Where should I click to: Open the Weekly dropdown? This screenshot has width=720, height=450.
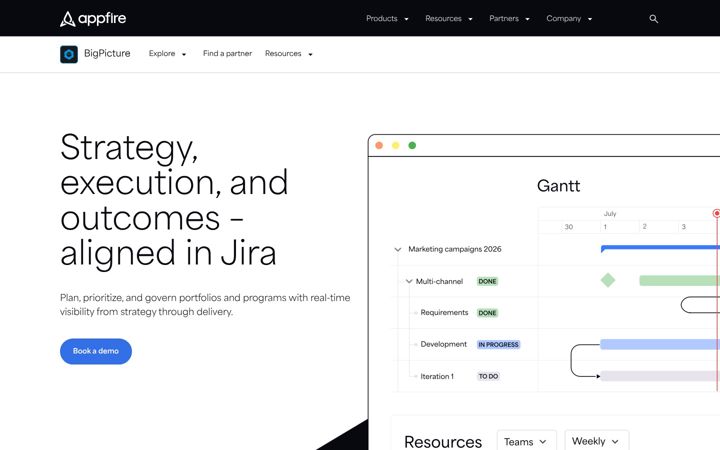[x=596, y=441]
